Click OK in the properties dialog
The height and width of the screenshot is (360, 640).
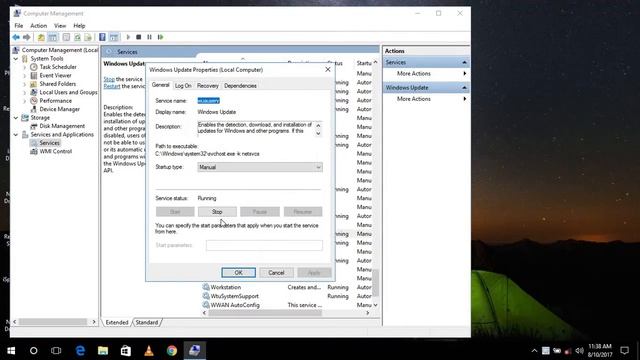coord(238,273)
